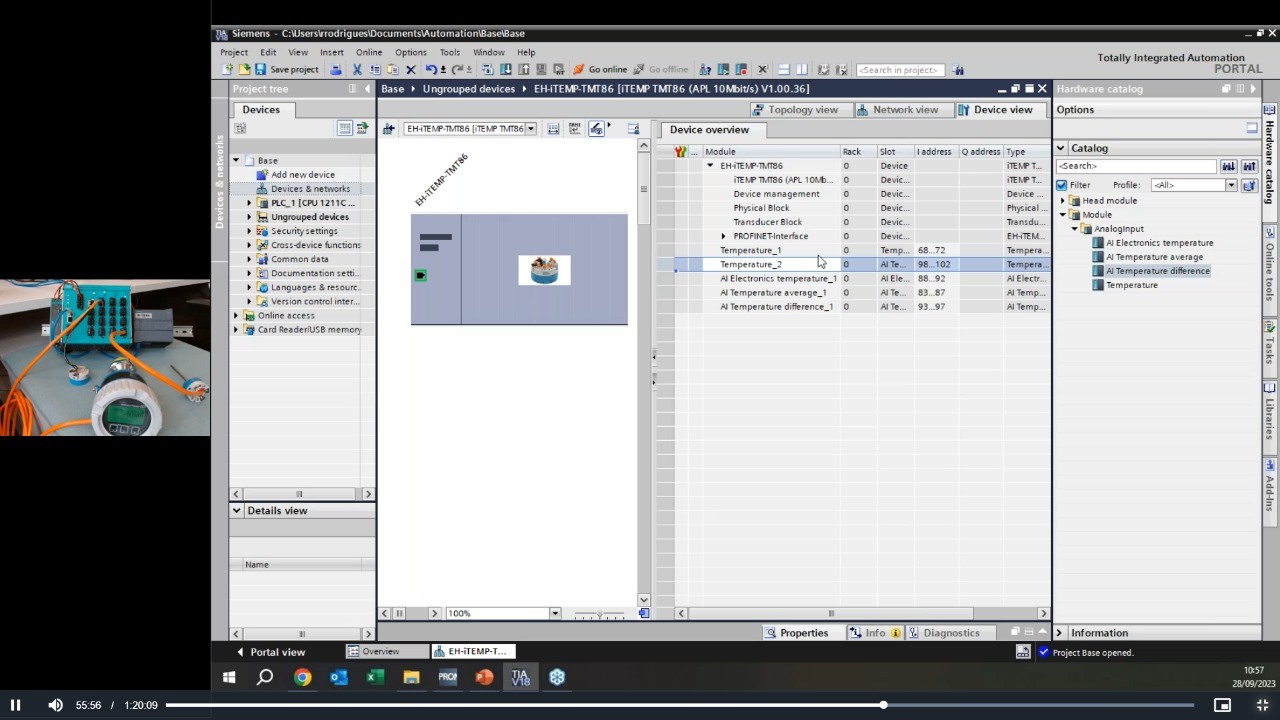Open the device selector dropdown EH-iTEMP-TMT86

click(x=531, y=128)
